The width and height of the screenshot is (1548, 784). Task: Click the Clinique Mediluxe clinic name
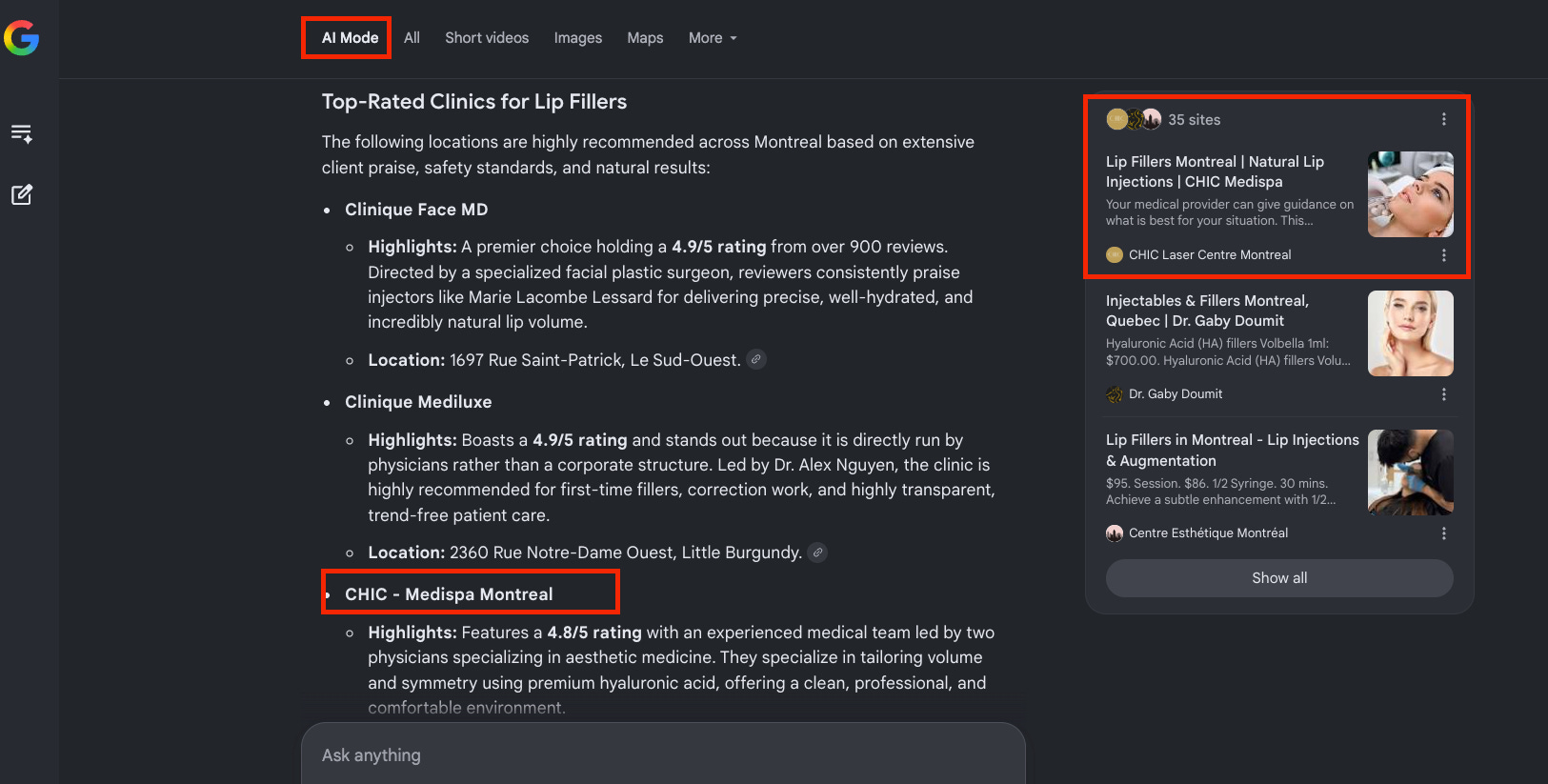pyautogui.click(x=418, y=402)
